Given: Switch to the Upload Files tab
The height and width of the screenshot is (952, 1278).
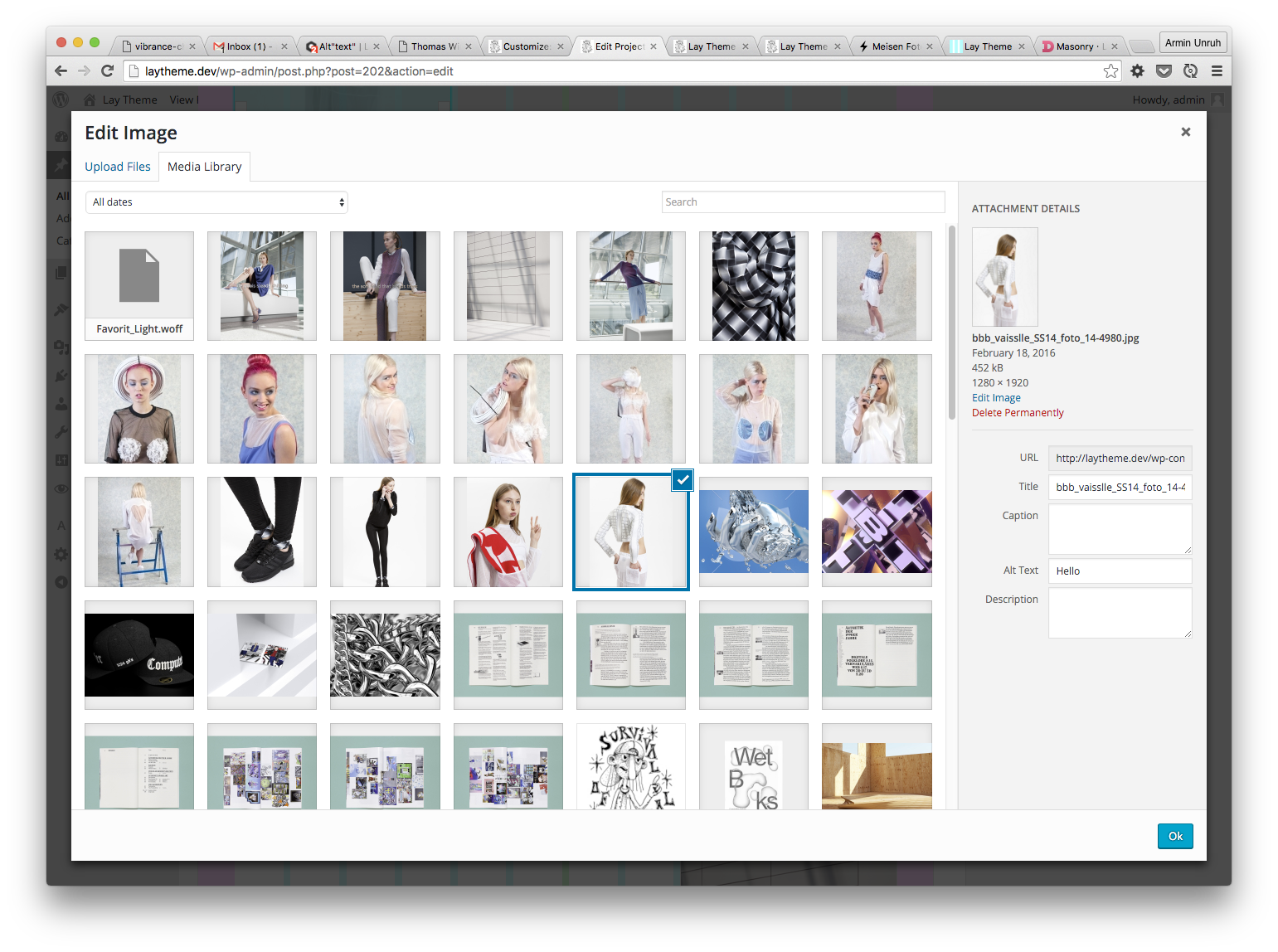Looking at the screenshot, I should [x=117, y=166].
